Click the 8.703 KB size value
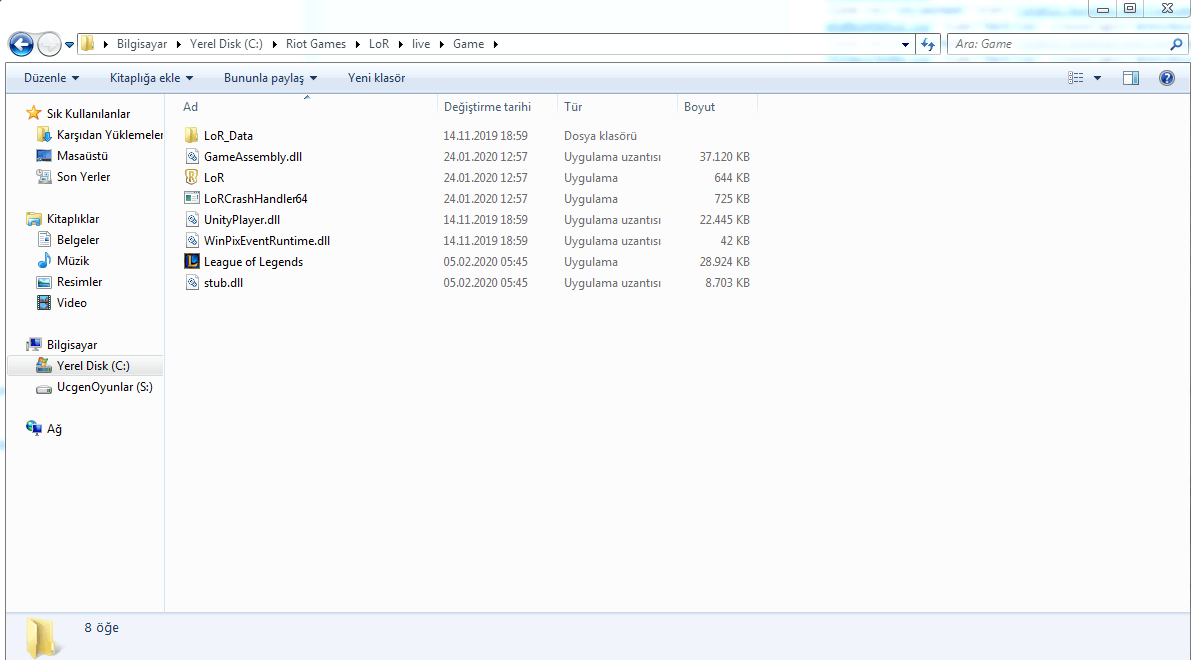1191x660 pixels. point(727,283)
